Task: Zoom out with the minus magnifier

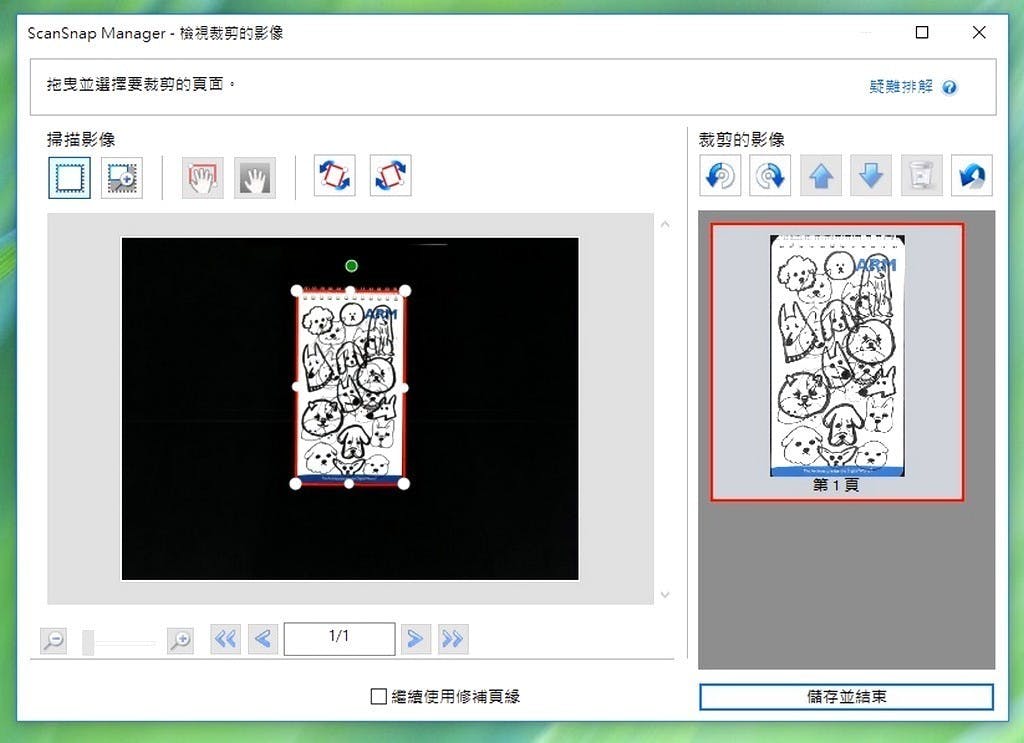Action: pos(54,641)
